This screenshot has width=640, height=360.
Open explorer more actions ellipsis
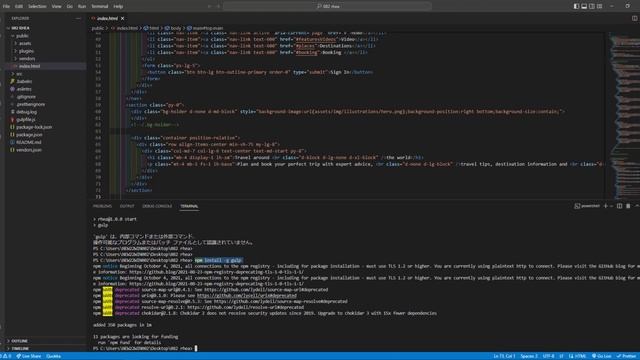point(78,18)
